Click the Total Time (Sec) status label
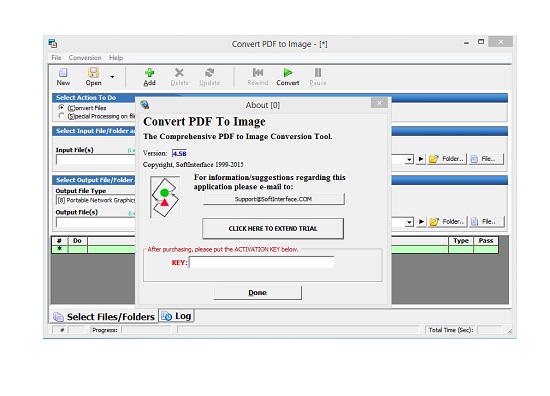The image size is (550, 396). 451,330
